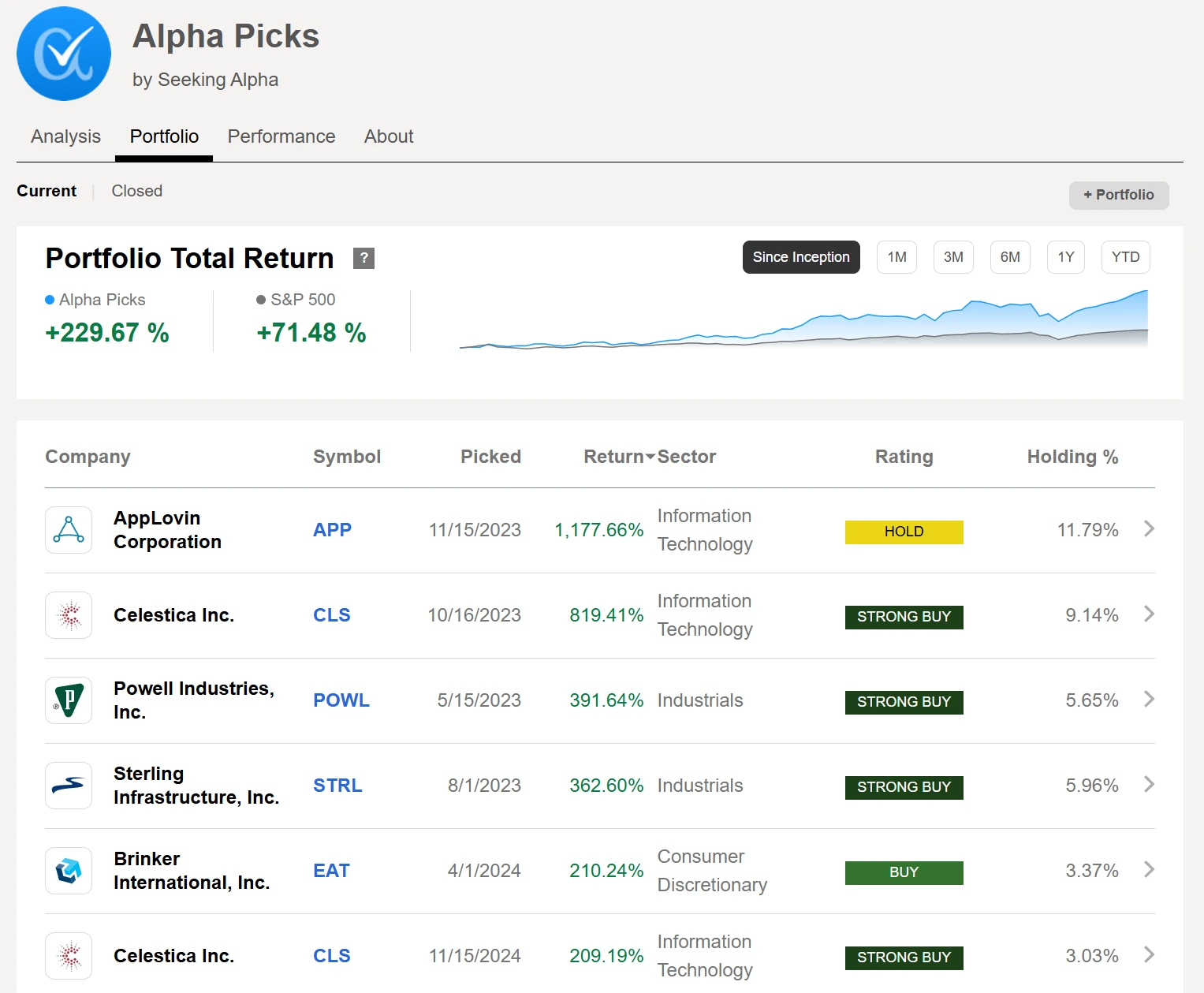This screenshot has width=1204, height=993.
Task: Switch to the Analysis tab
Action: pyautogui.click(x=65, y=136)
